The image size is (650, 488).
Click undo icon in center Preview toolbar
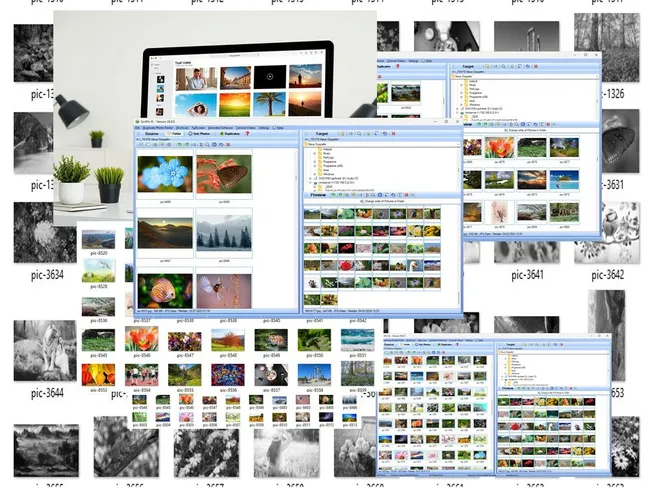pos(393,195)
